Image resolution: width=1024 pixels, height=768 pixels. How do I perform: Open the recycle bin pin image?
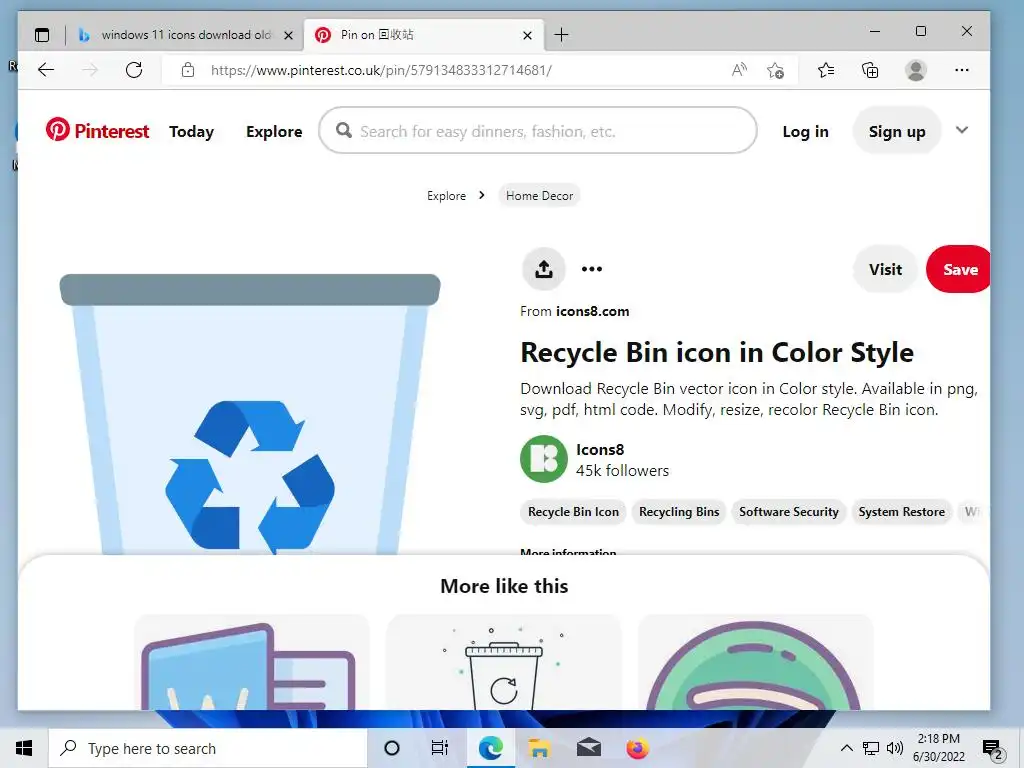250,414
